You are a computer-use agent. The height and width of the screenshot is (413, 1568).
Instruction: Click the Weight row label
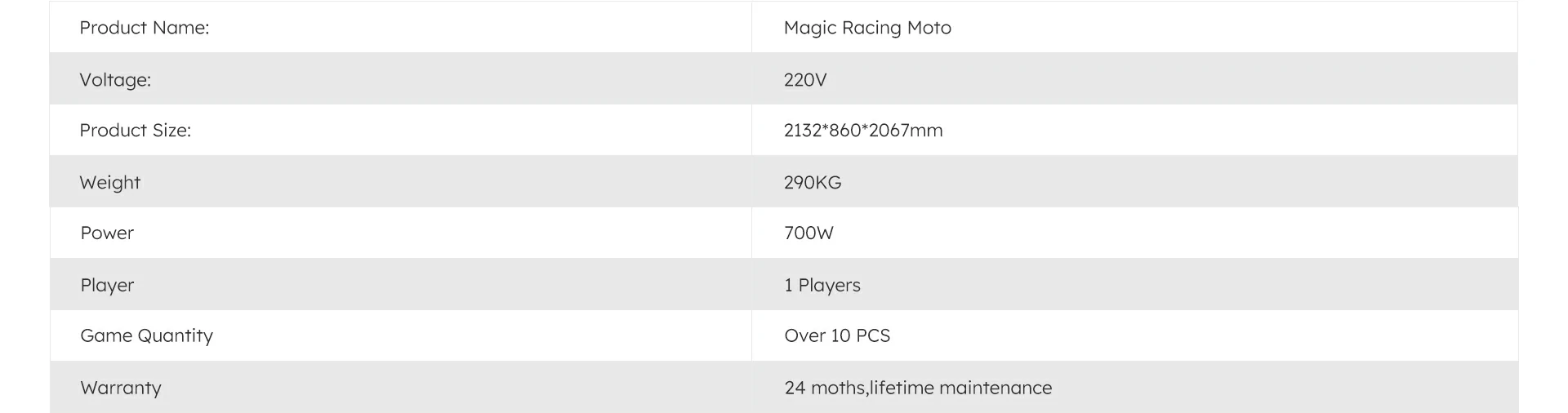(110, 183)
